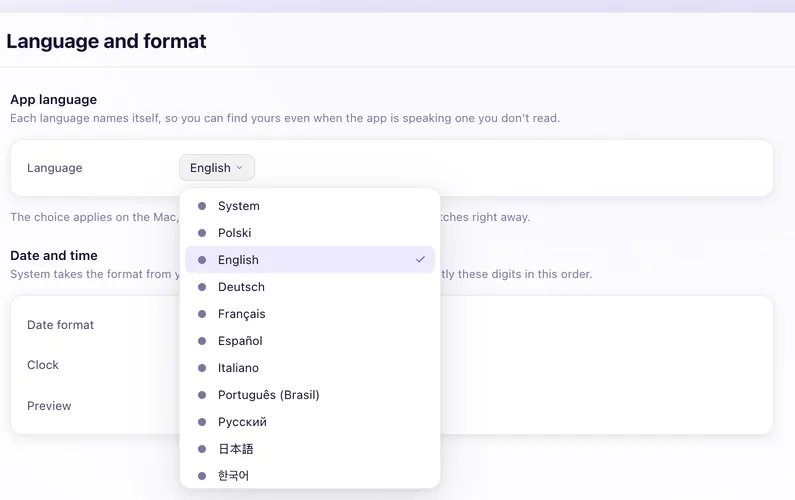Choose Português (Brasil) from the list

coord(310,395)
